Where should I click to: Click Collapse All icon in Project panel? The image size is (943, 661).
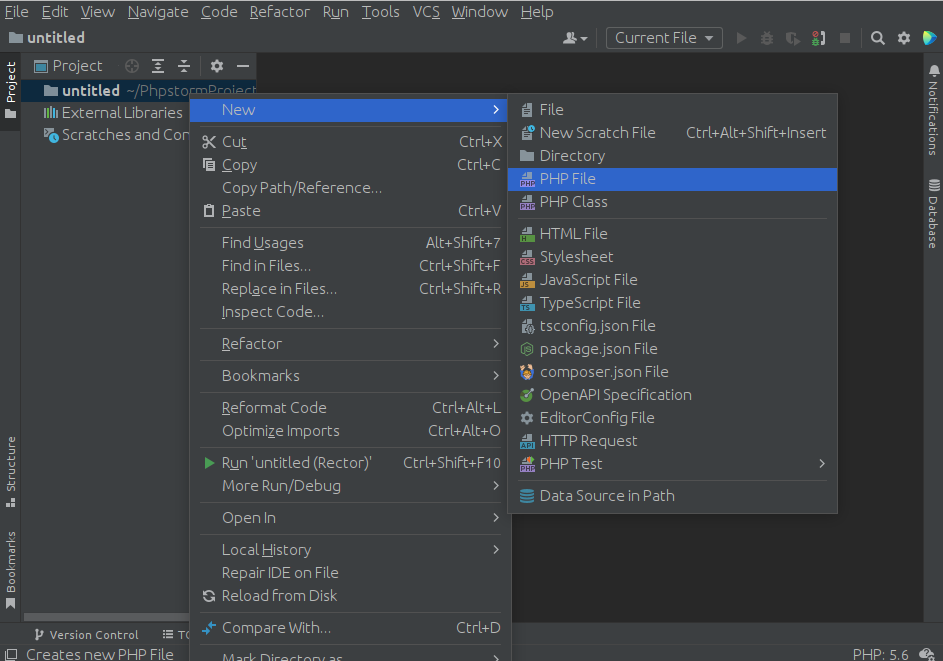pyautogui.click(x=184, y=66)
